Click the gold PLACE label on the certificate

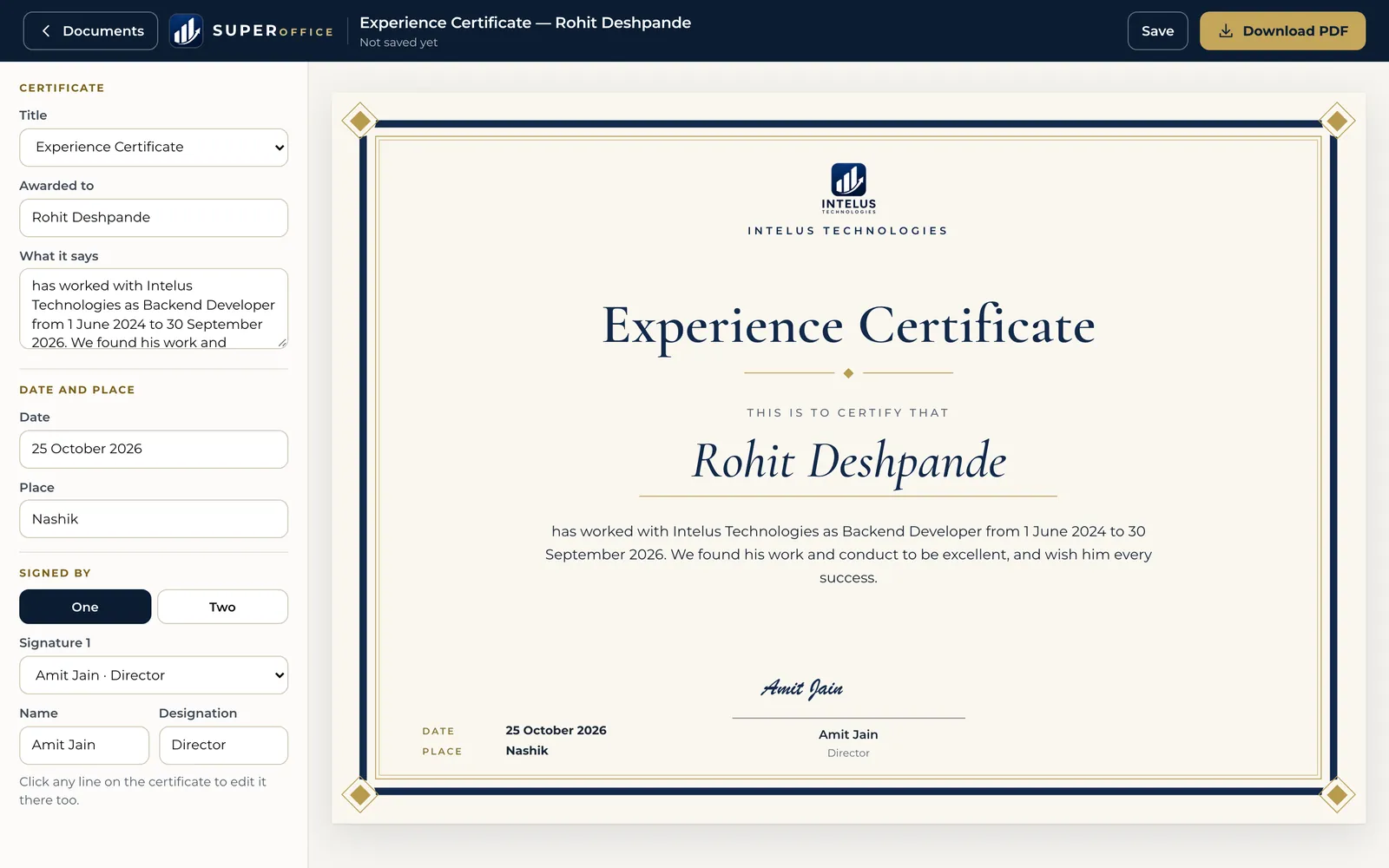(x=442, y=752)
